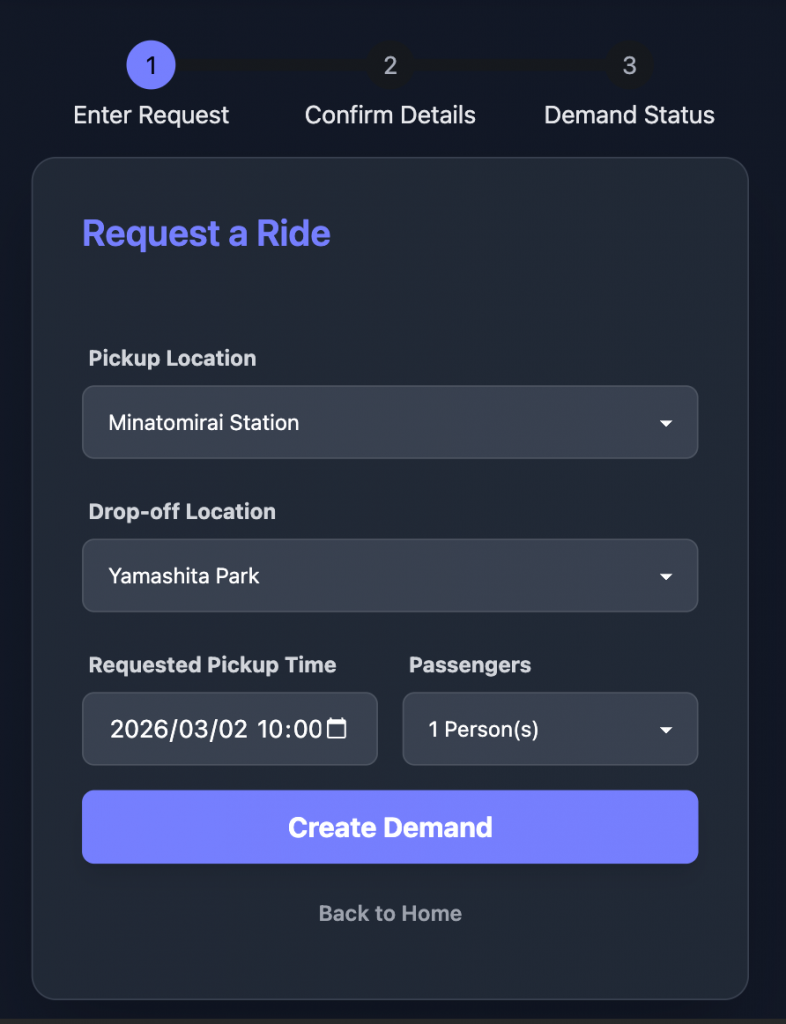Viewport: 786px width, 1024px height.
Task: Go to the Confirm Details step label
Action: coord(390,115)
